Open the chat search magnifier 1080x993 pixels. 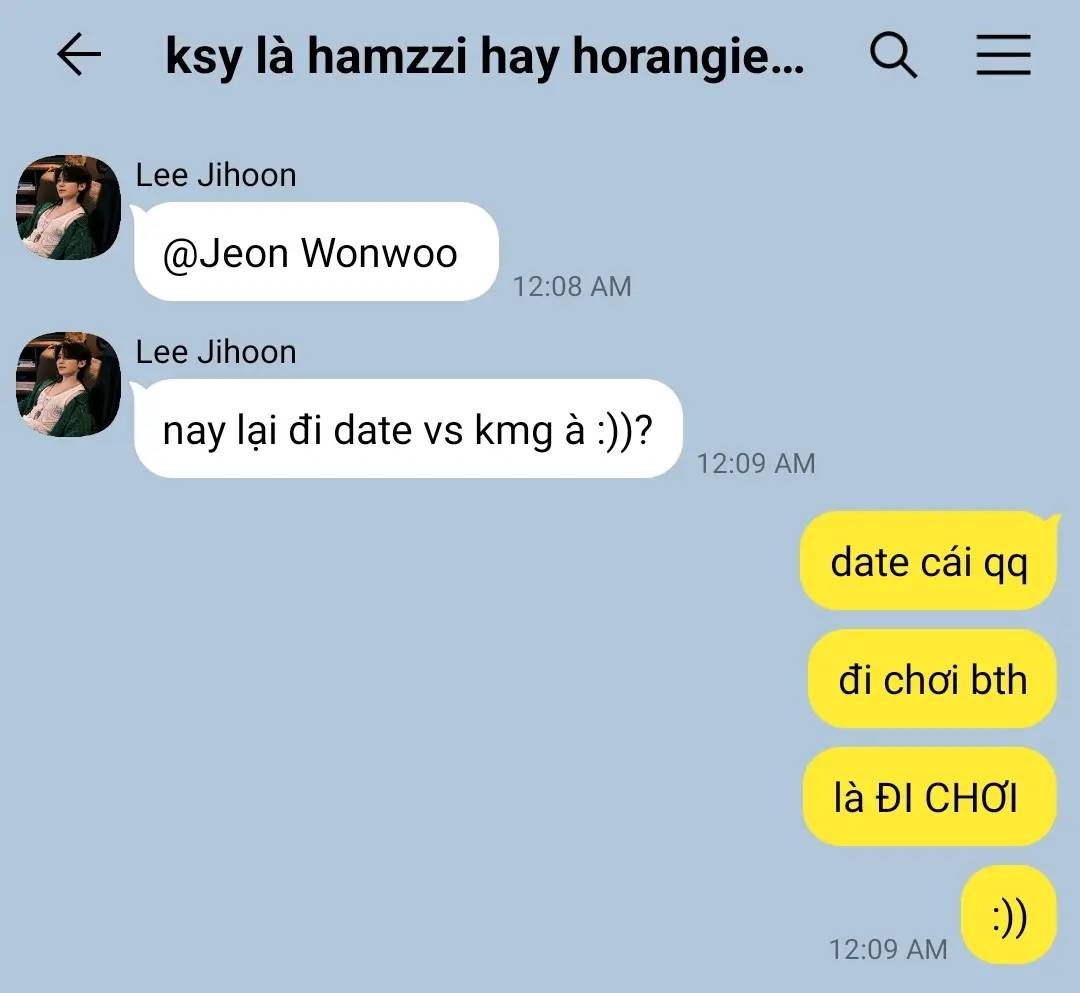pos(893,55)
